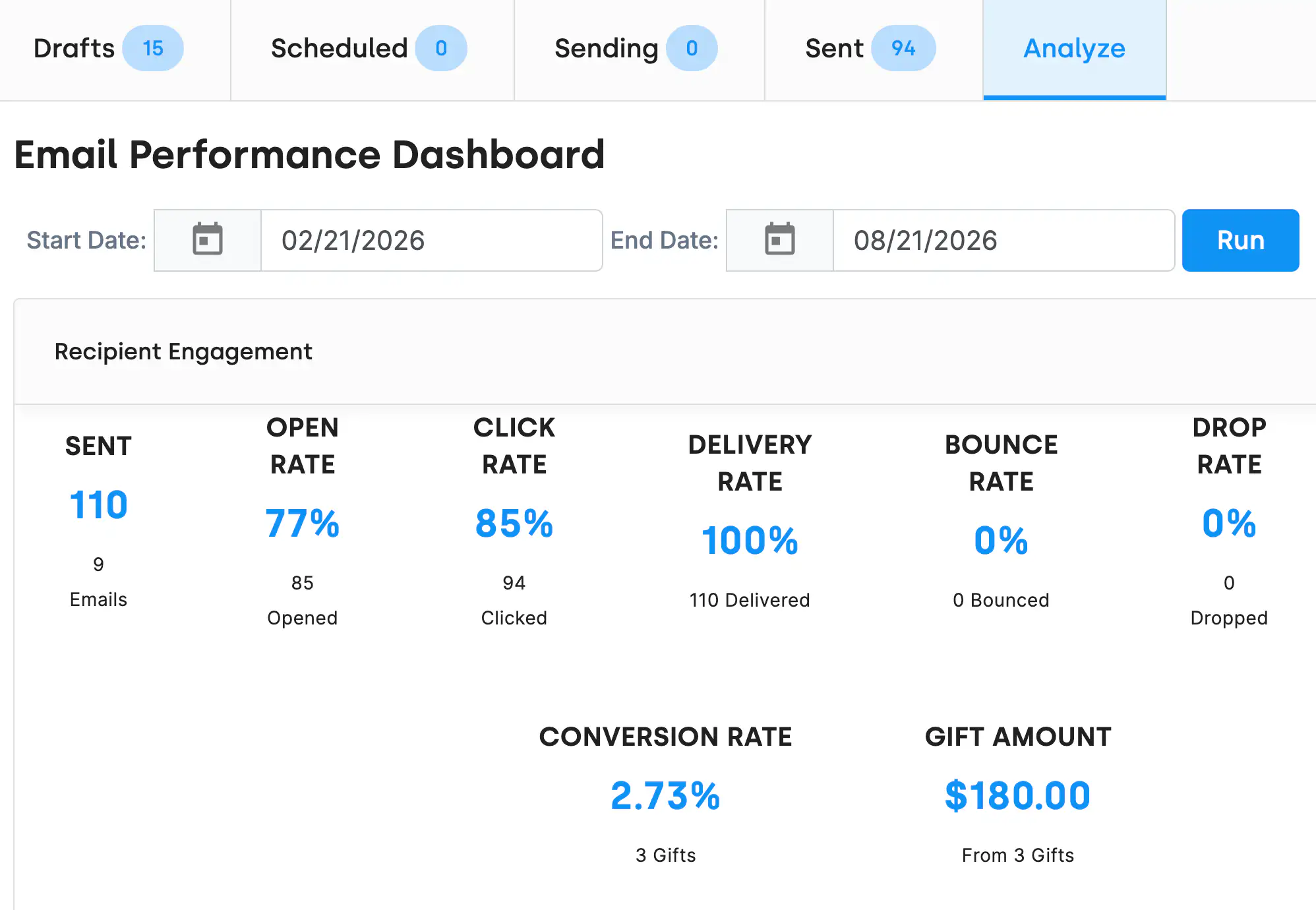This screenshot has height=910, width=1316.
Task: Click the Run button
Action: [x=1240, y=240]
